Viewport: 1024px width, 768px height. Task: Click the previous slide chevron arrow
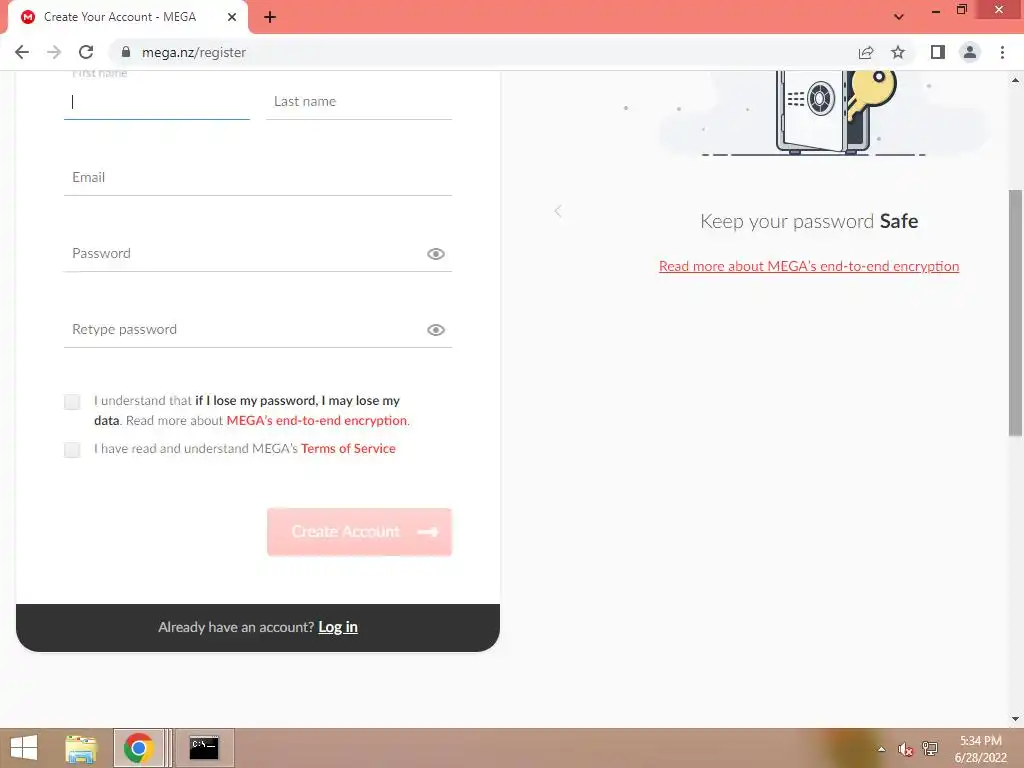tap(558, 211)
